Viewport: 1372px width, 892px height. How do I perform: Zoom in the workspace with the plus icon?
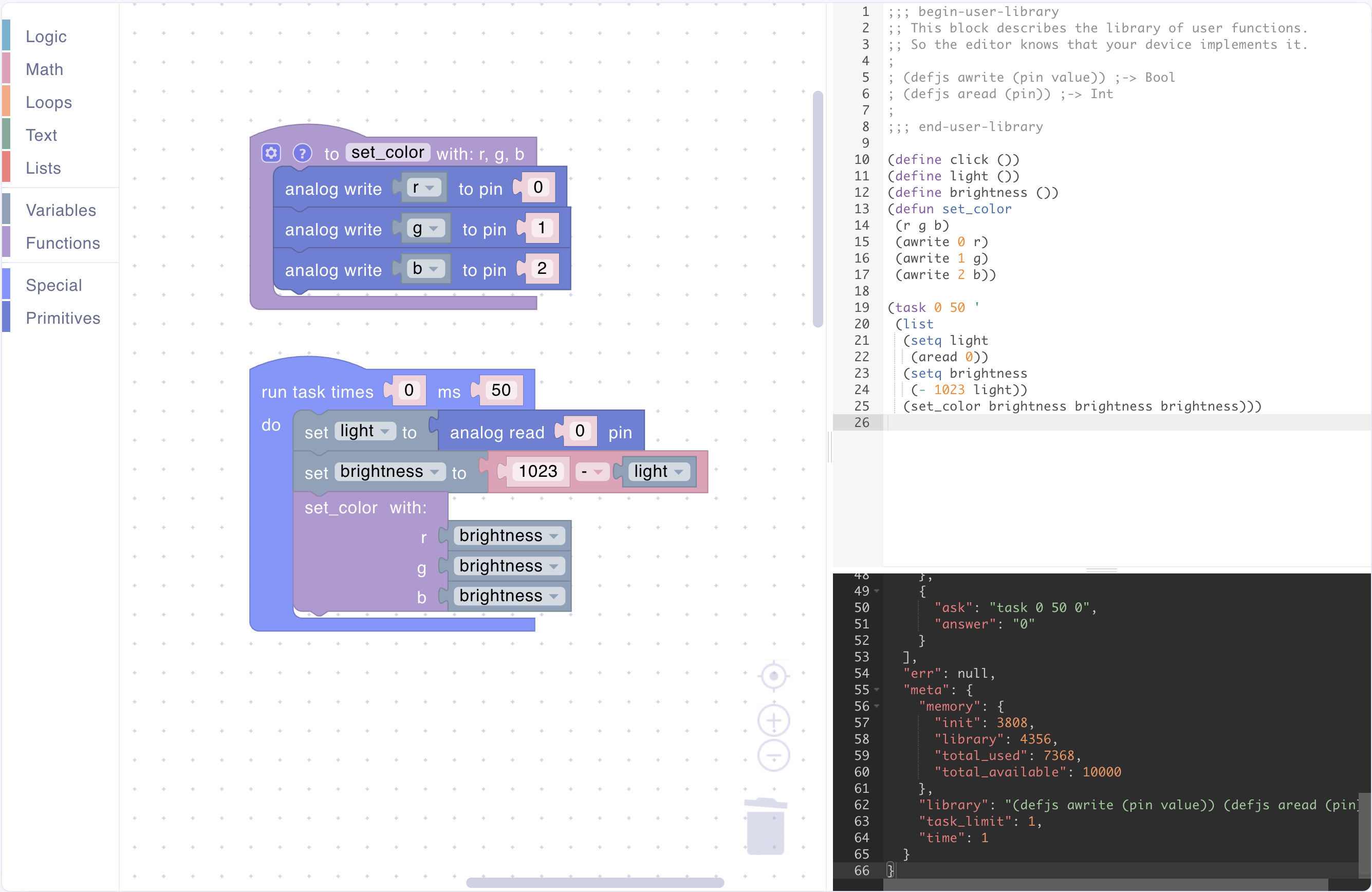[774, 720]
